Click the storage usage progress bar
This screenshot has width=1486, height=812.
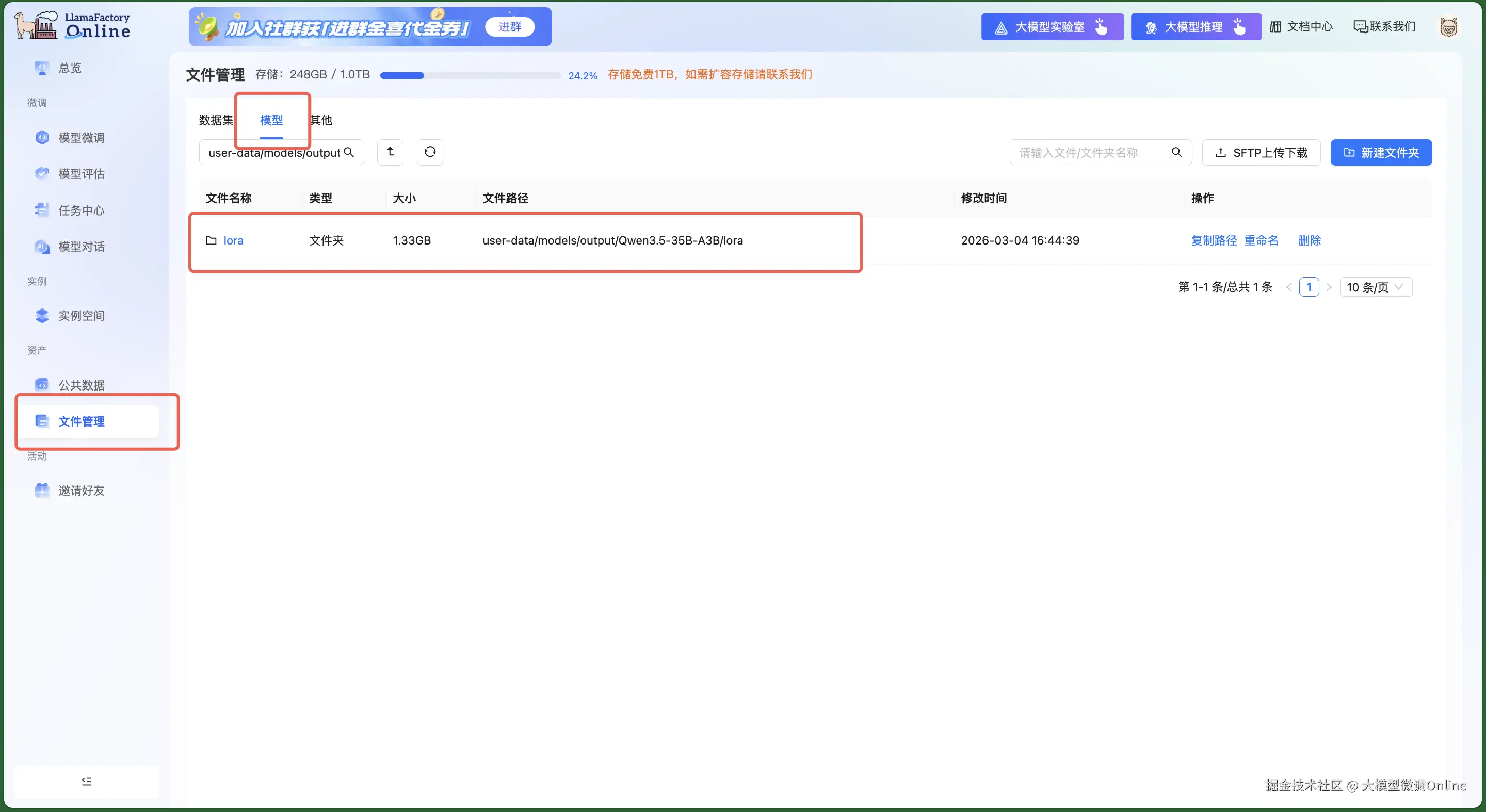coord(470,75)
